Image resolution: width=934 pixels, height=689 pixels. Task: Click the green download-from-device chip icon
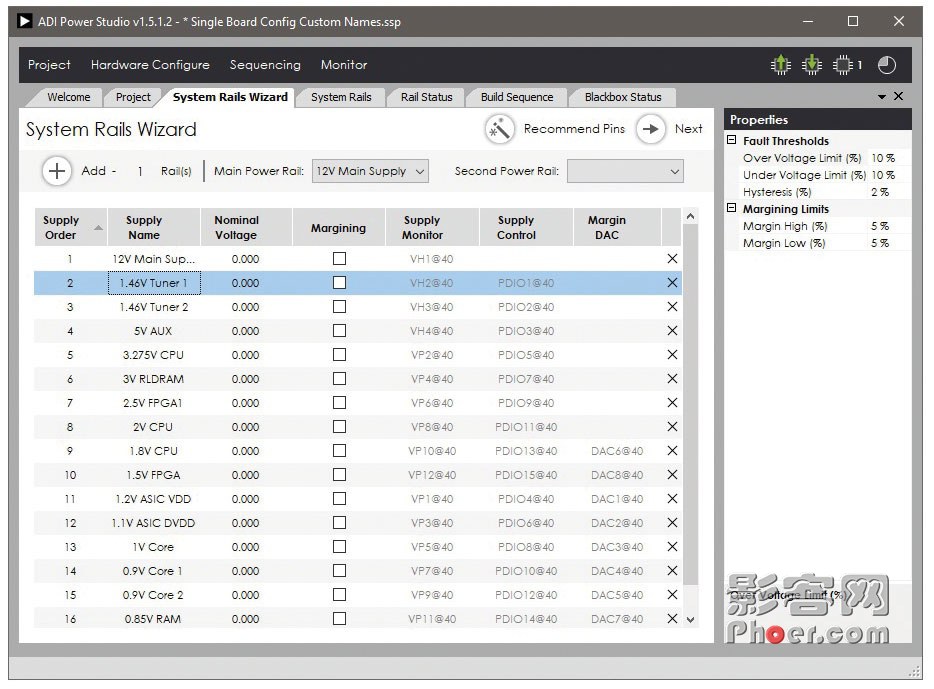pyautogui.click(x=811, y=64)
